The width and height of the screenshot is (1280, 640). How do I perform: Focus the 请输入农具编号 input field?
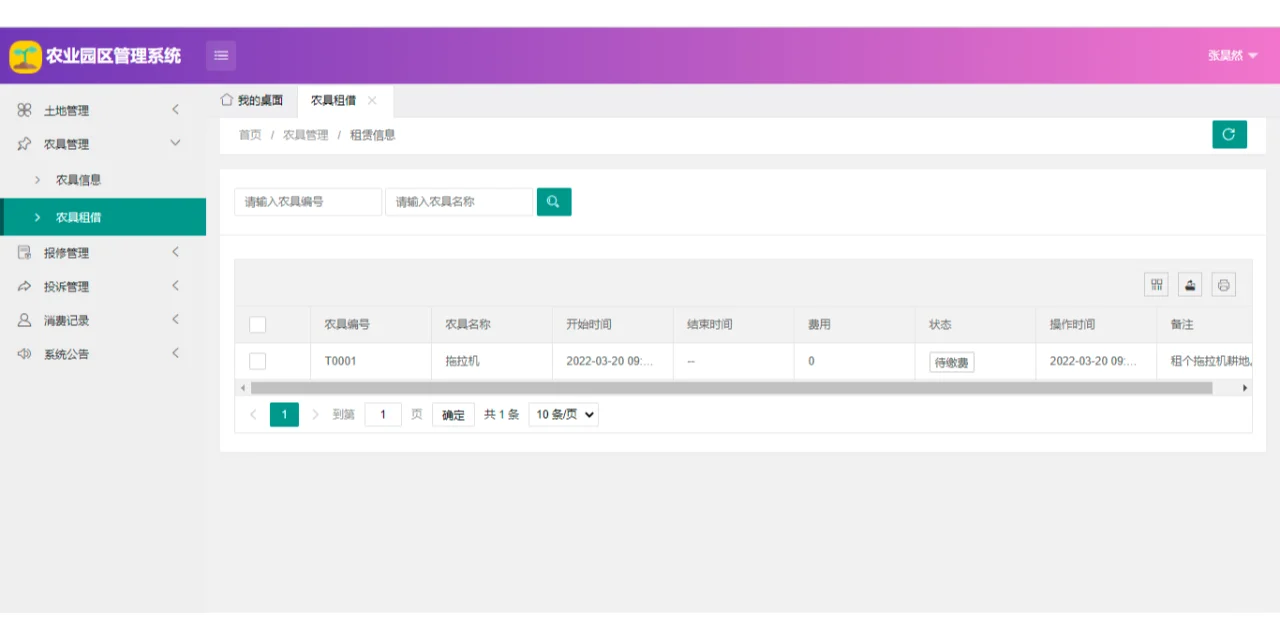click(x=308, y=201)
